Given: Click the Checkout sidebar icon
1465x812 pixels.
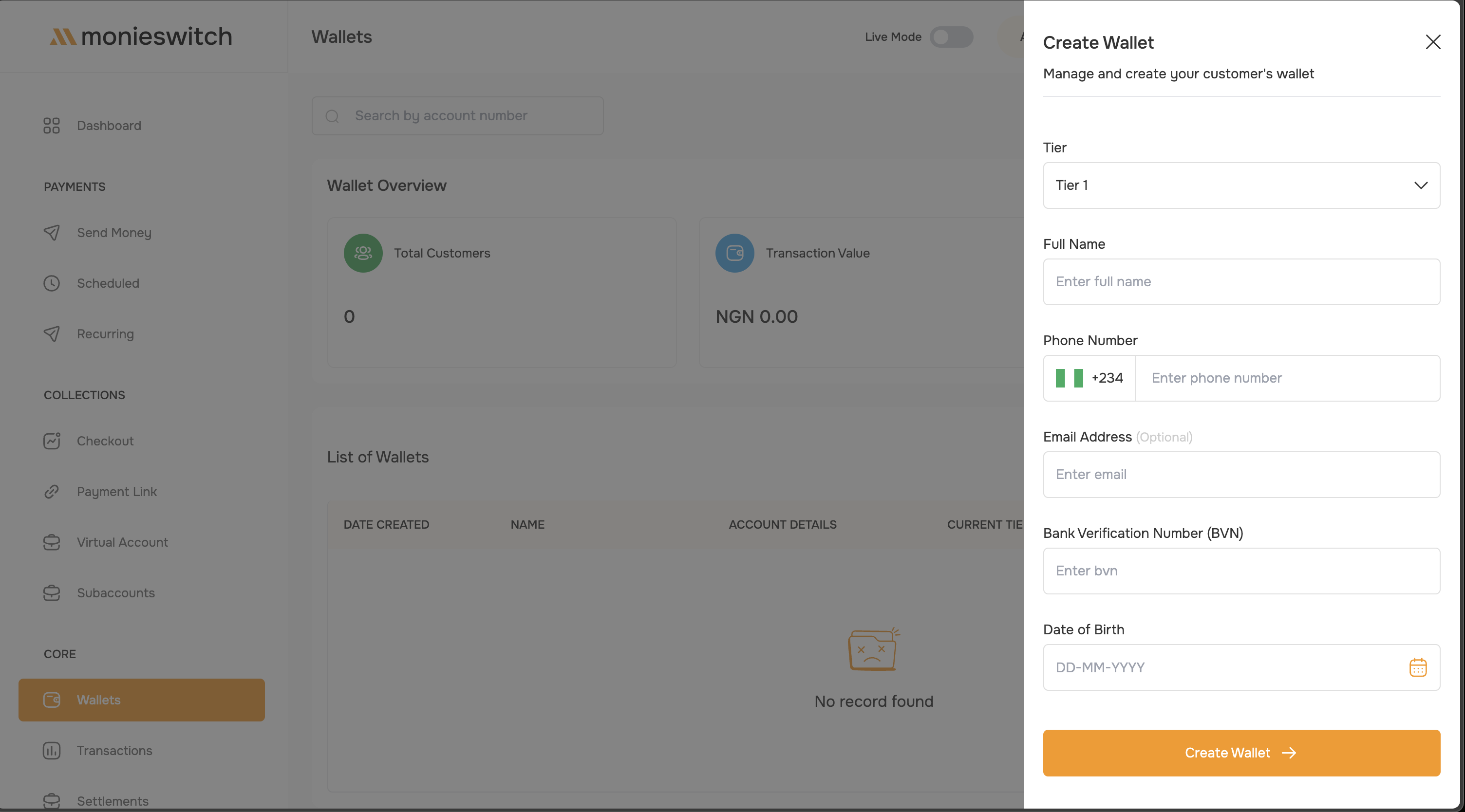Looking at the screenshot, I should pyautogui.click(x=51, y=441).
